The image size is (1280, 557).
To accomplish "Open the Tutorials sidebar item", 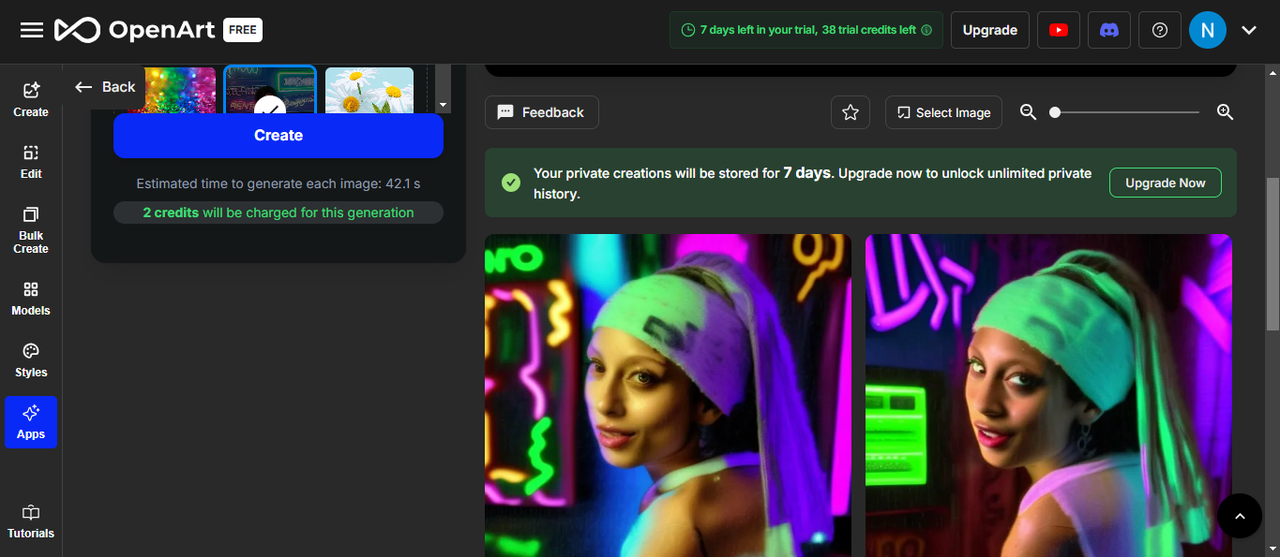I will click(x=31, y=521).
